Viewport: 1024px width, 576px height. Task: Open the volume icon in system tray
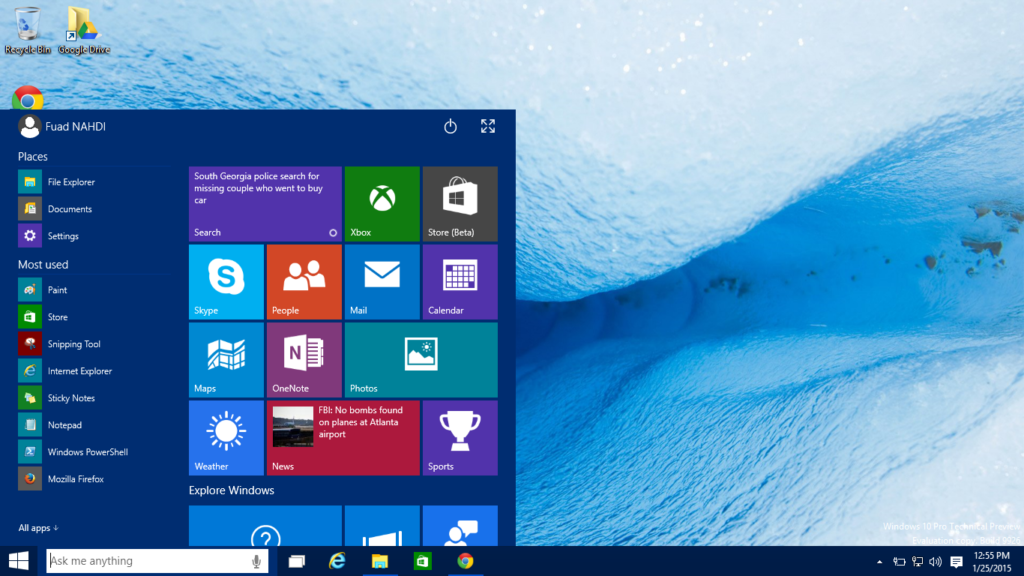point(935,561)
